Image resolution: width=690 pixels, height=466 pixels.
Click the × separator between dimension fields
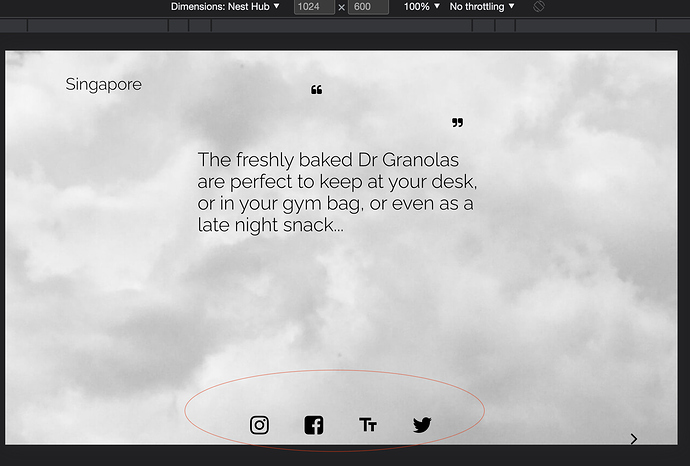341,7
